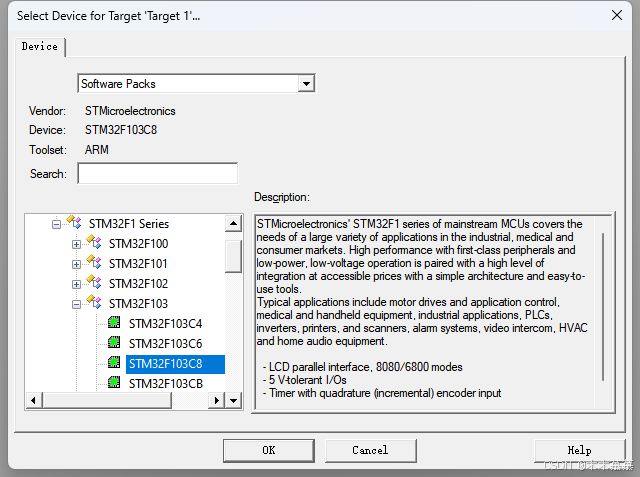Screen dimensions: 640x477
Task: Click the chip icon beside STM32F103C4
Action: click(x=114, y=323)
